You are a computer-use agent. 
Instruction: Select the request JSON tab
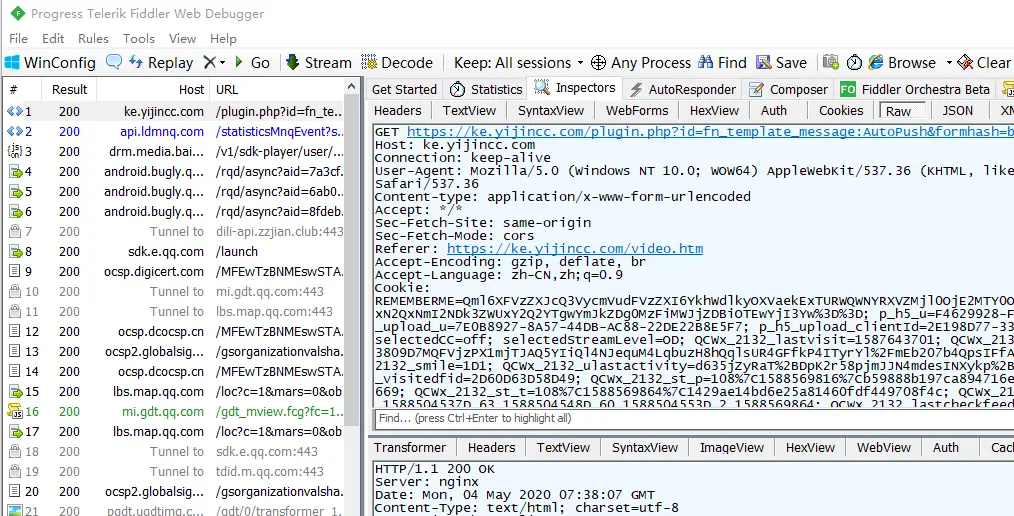point(957,111)
